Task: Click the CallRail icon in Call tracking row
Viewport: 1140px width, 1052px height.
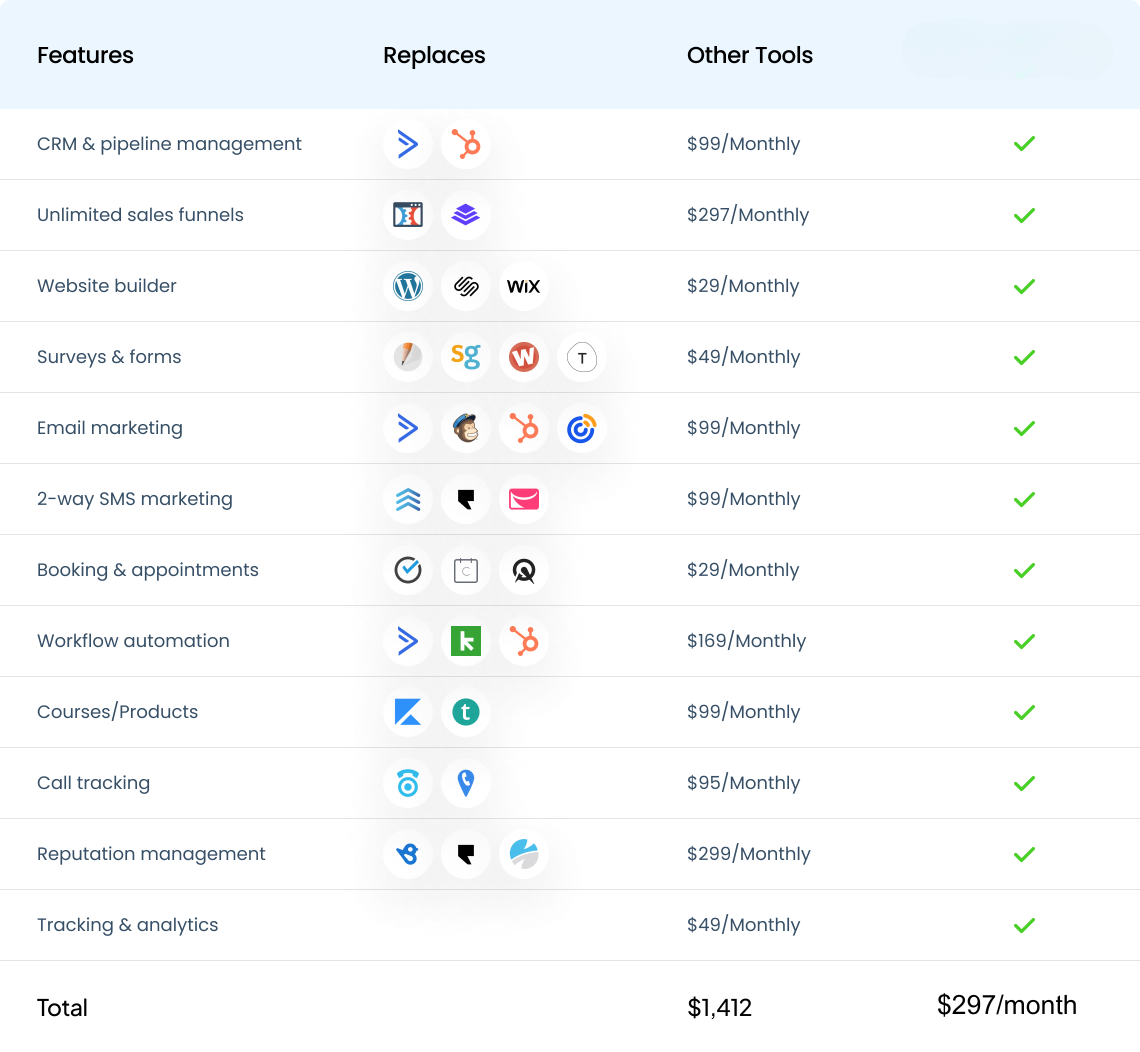Action: (x=408, y=783)
